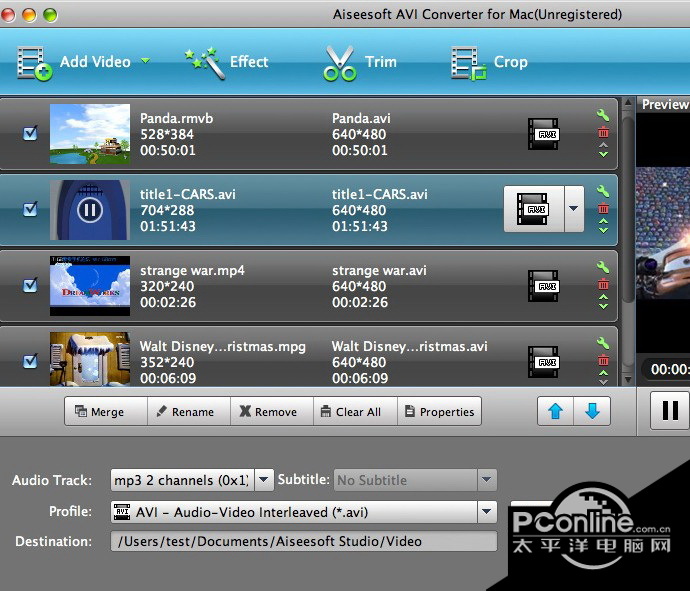The image size is (690, 591).
Task: Click the Merge button
Action: 106,411
